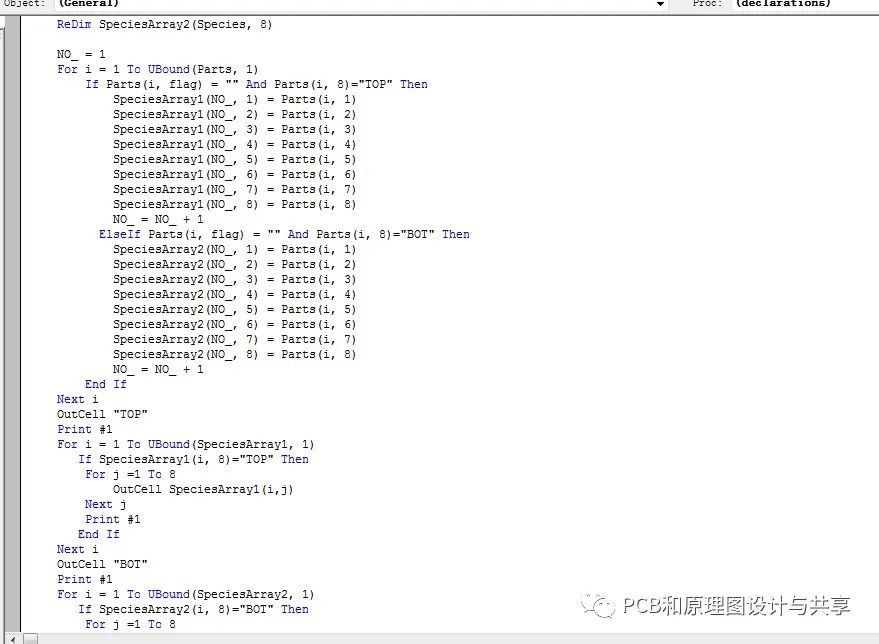Viewport: 879px width, 644px height.
Task: Click the 'Object:' label in header
Action: [25, 3]
